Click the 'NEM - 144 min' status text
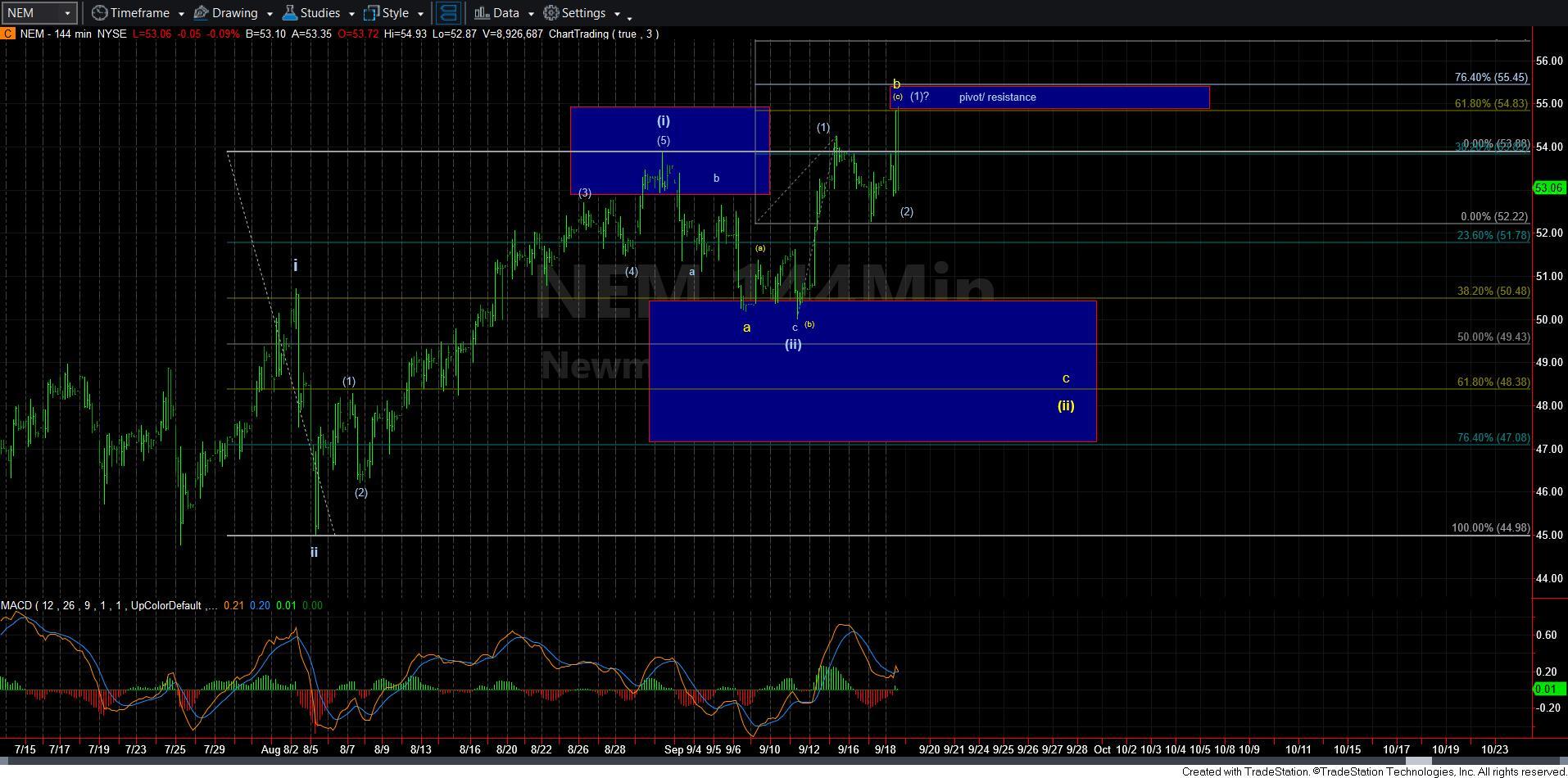Viewport: 1568px width, 778px height. pos(55,34)
